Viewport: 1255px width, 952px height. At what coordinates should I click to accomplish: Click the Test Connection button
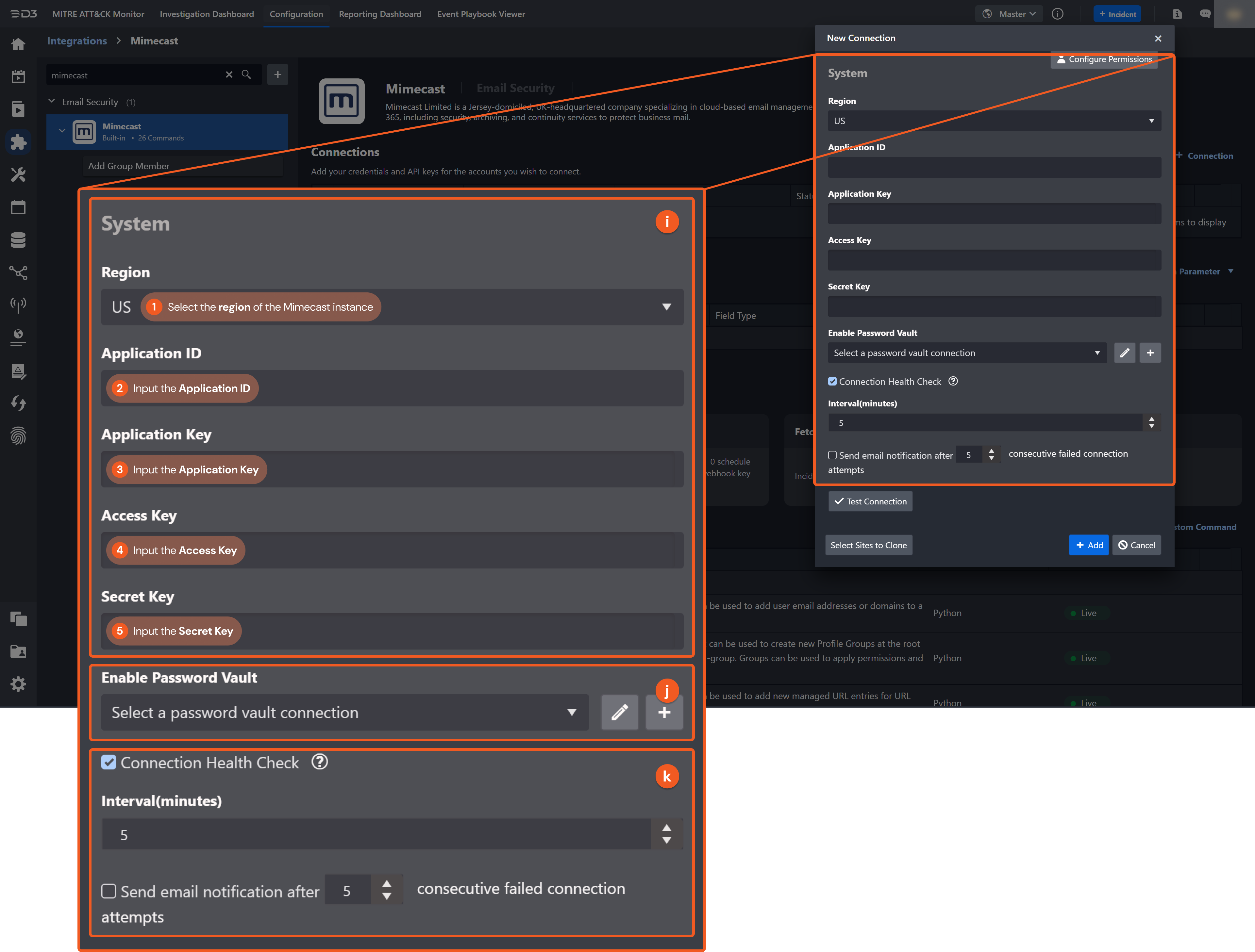[870, 501]
